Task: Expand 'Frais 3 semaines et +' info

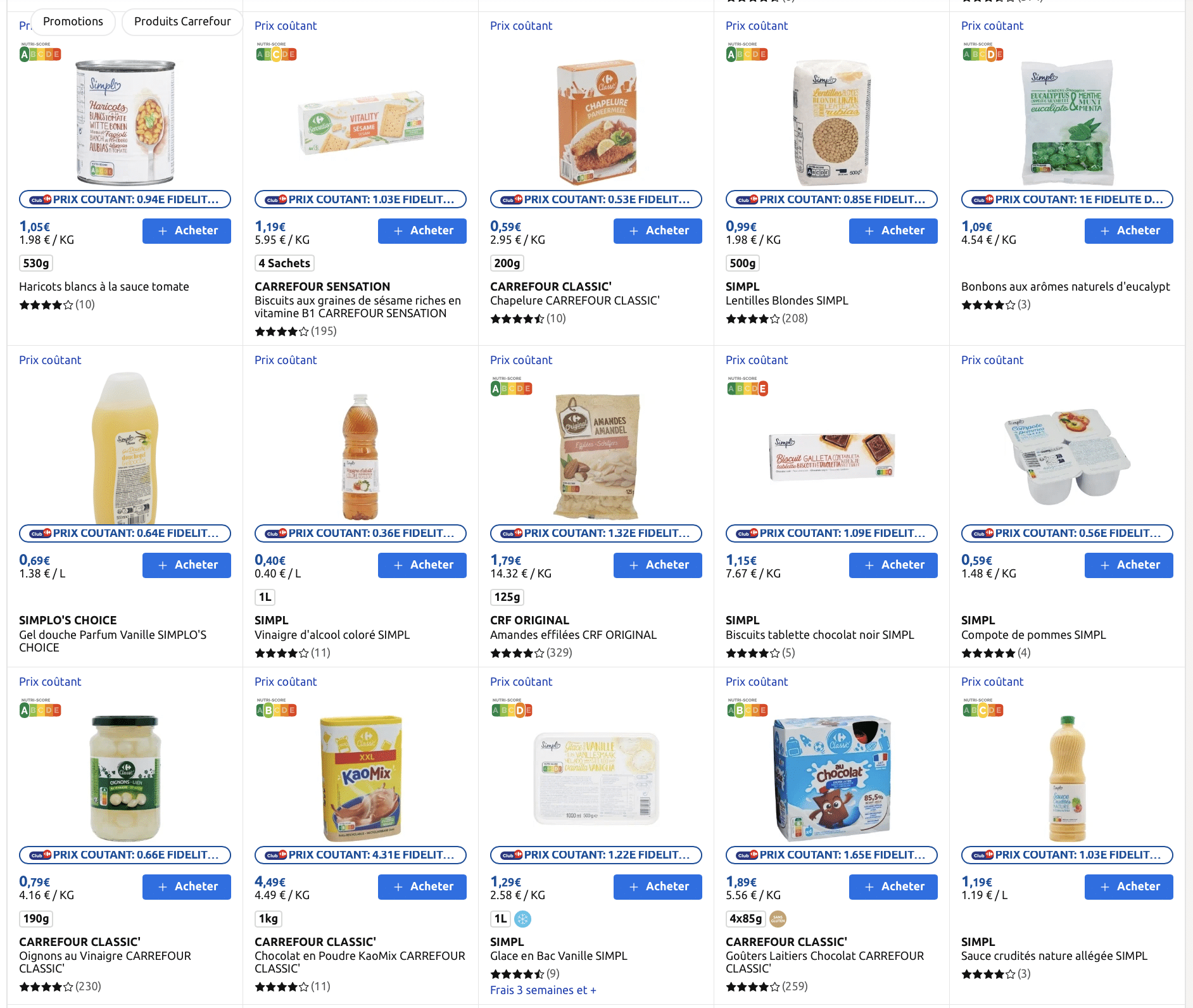Action: click(543, 990)
